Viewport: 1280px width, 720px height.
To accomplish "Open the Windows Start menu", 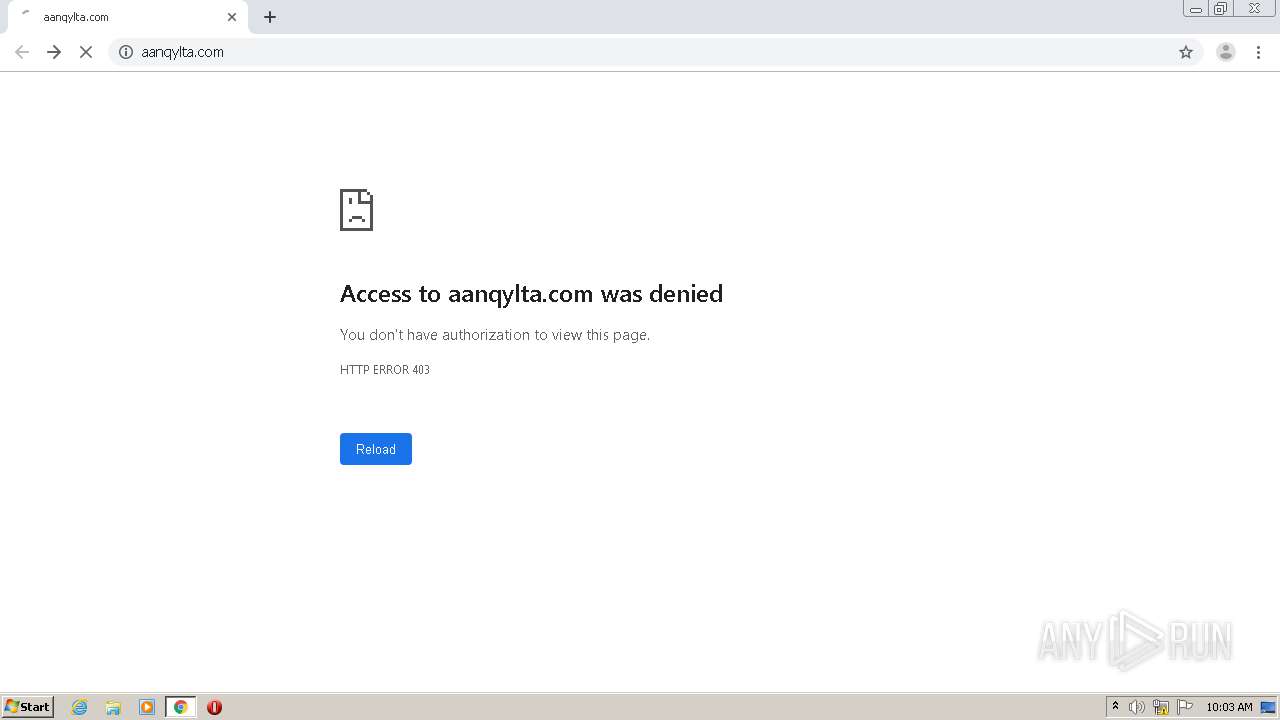I will pos(27,707).
